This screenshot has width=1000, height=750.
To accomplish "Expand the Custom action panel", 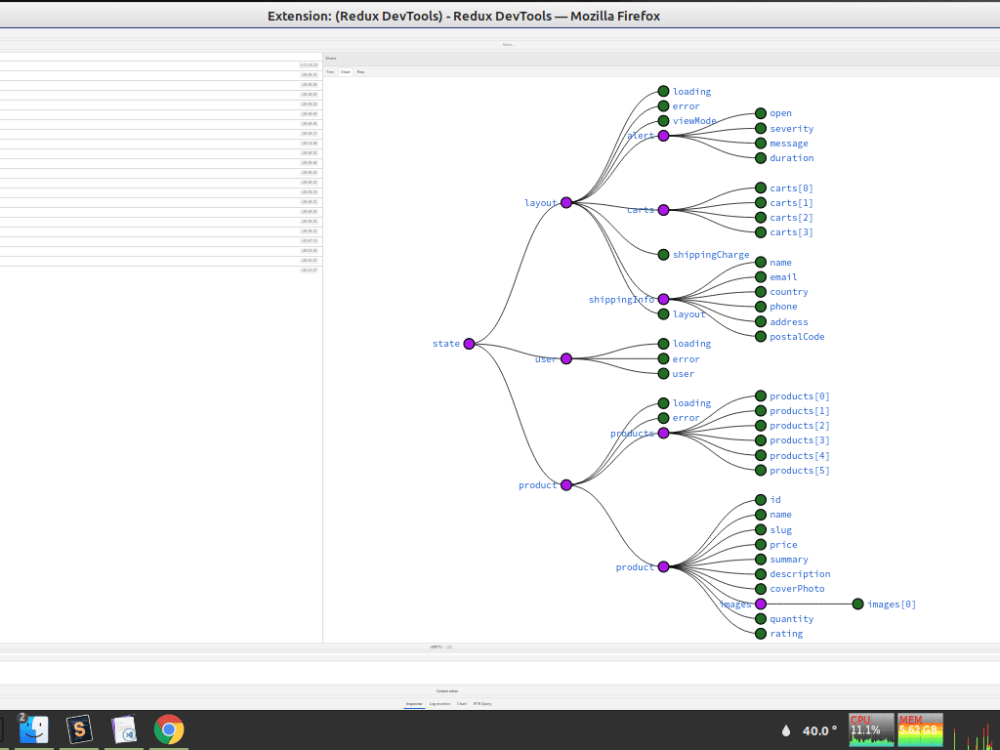I will click(x=447, y=691).
